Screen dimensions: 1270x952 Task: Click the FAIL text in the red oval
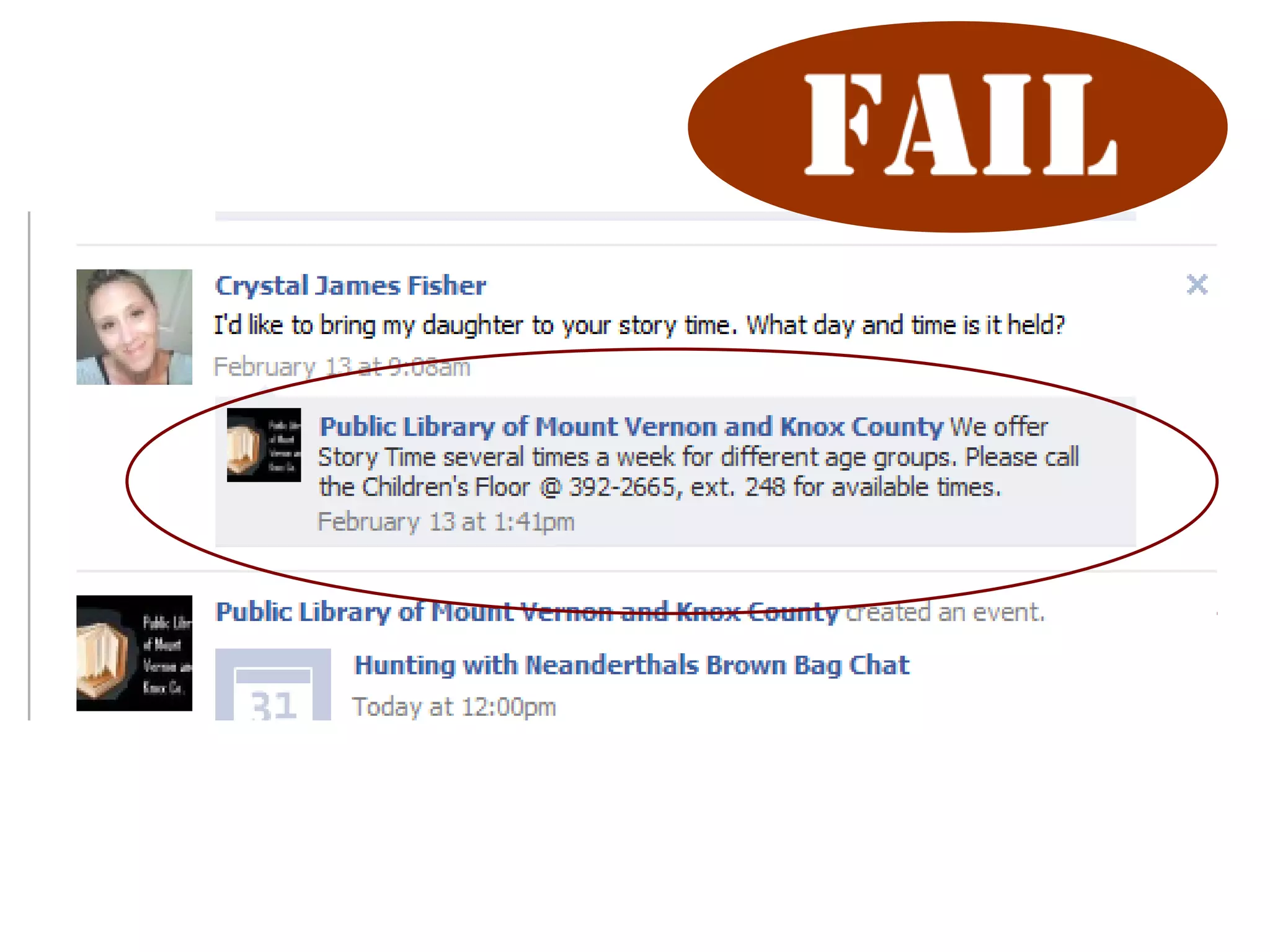[x=960, y=125]
